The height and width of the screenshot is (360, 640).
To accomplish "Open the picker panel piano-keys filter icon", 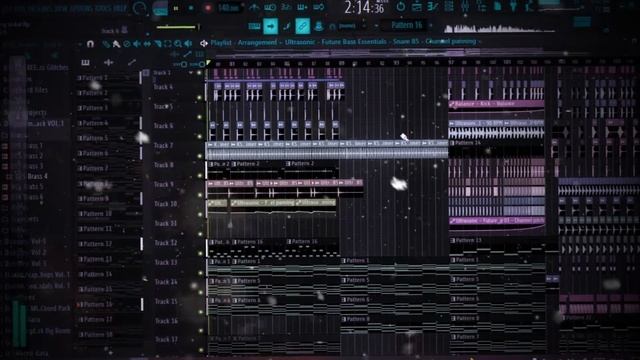I will (85, 62).
